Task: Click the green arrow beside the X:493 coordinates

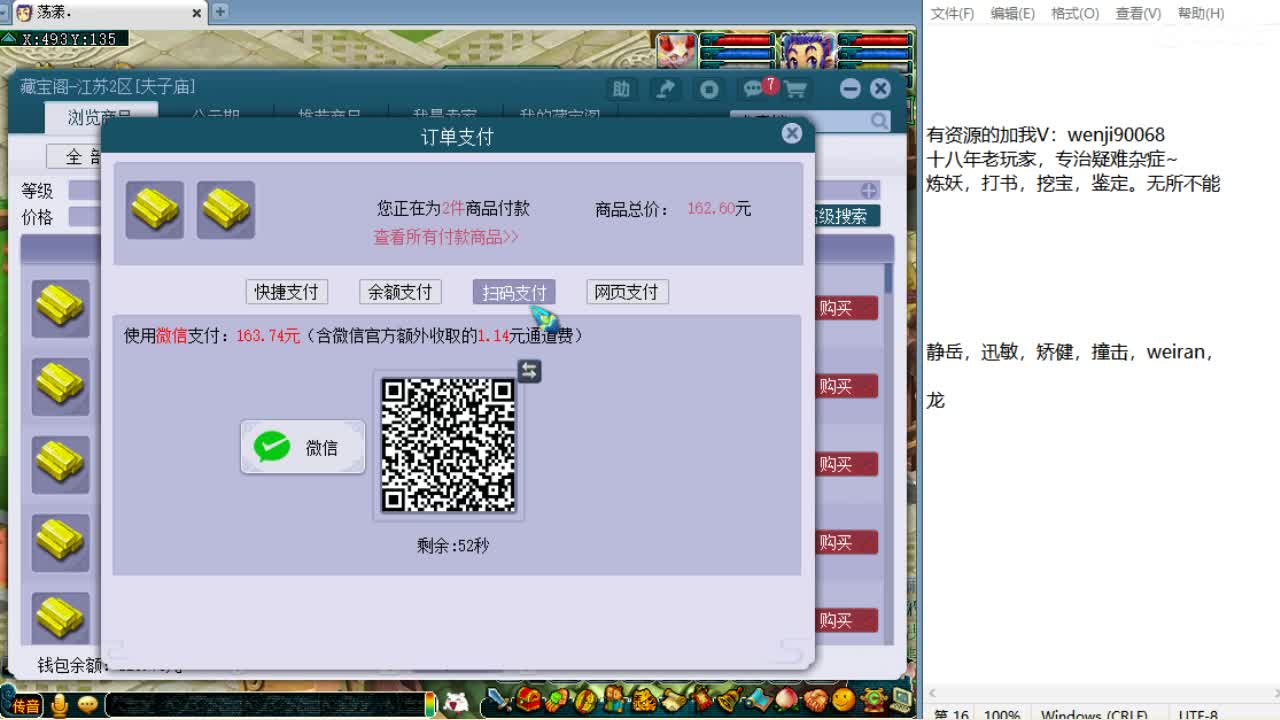Action: (x=9, y=38)
